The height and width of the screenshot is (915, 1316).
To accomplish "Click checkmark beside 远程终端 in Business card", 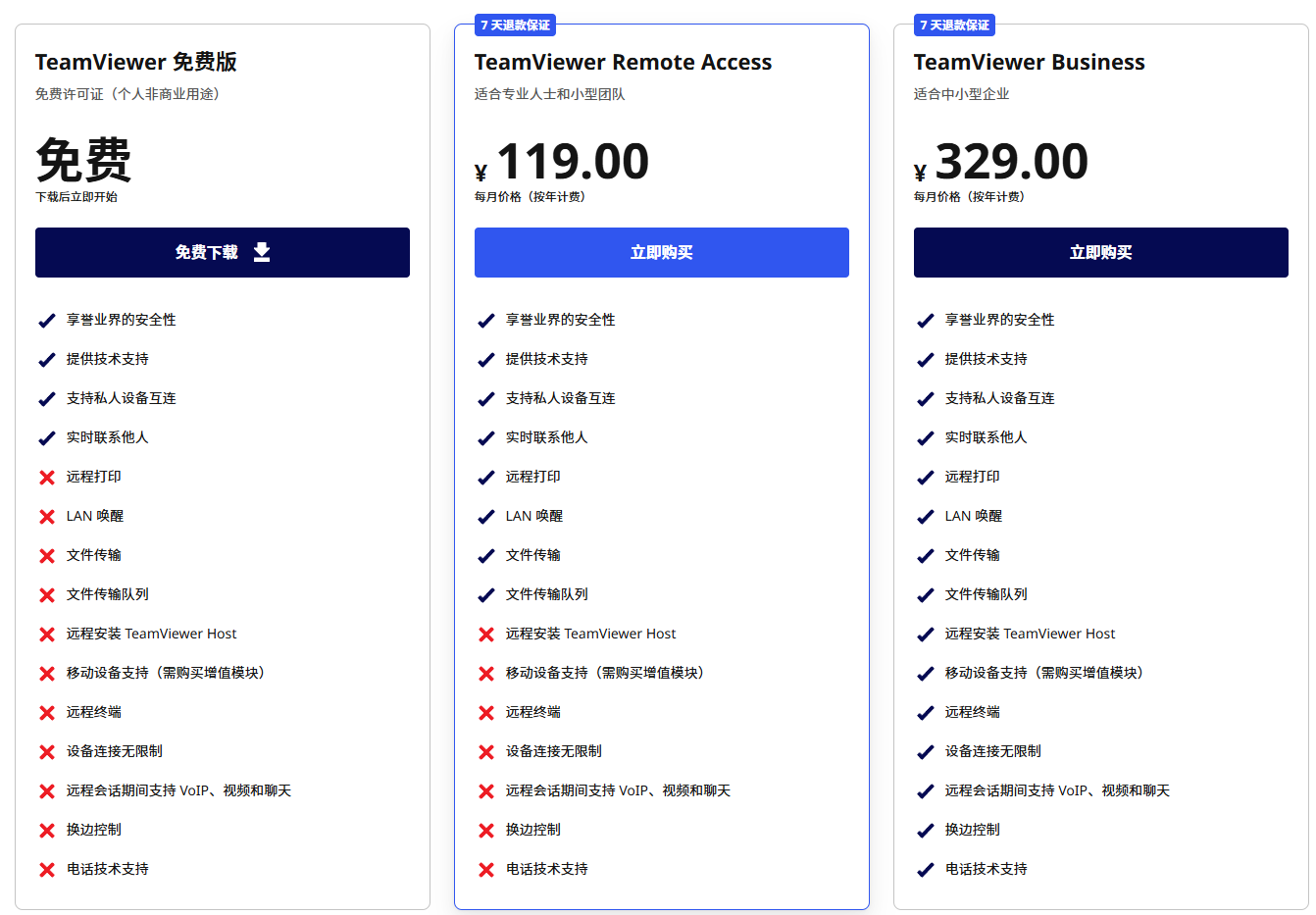I will 925,713.
